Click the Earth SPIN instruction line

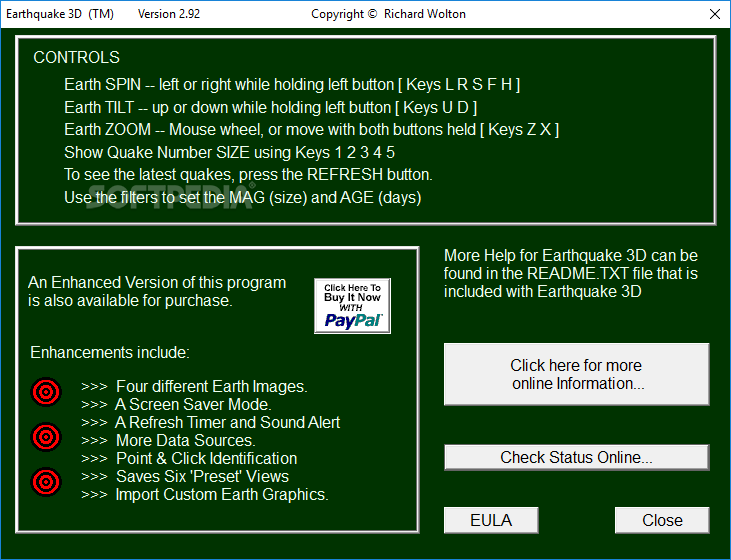[292, 84]
